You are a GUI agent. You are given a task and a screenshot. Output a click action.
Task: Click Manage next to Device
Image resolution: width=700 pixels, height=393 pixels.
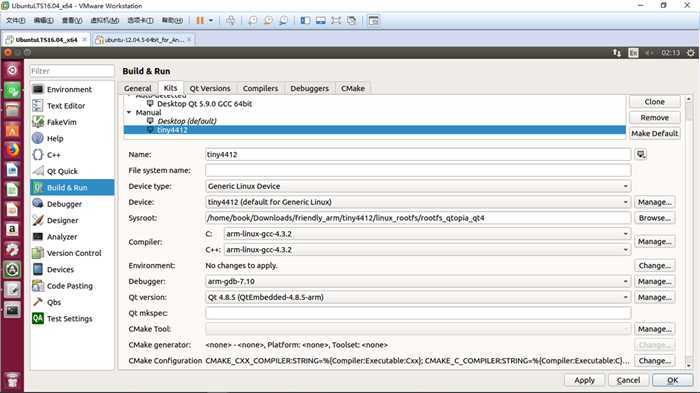click(x=654, y=202)
